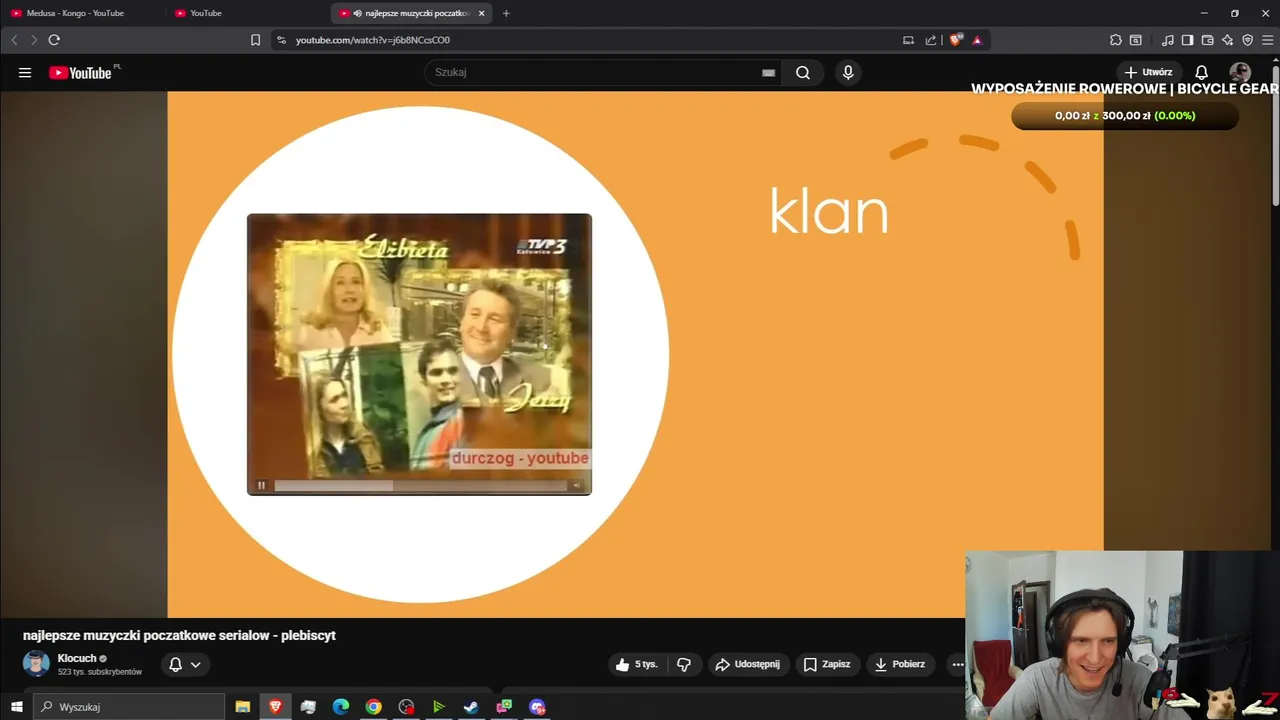The height and width of the screenshot is (720, 1280).
Task: Click the address bar URL
Action: (x=373, y=40)
